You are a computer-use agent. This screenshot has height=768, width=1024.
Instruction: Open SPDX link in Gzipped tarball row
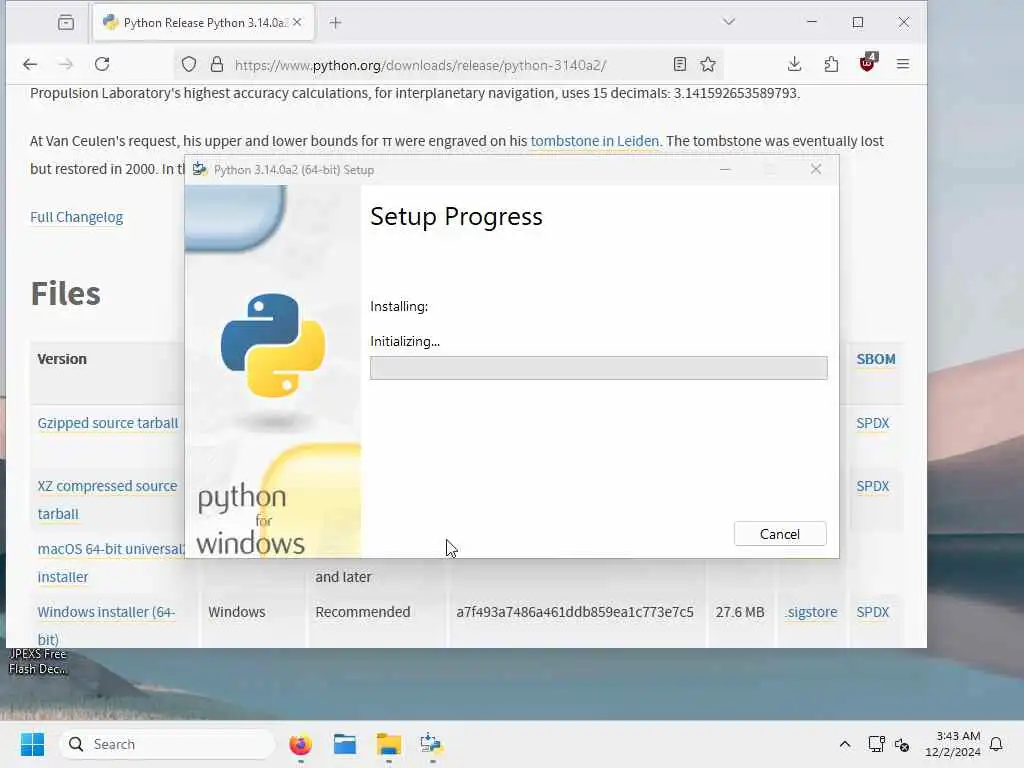coord(873,423)
